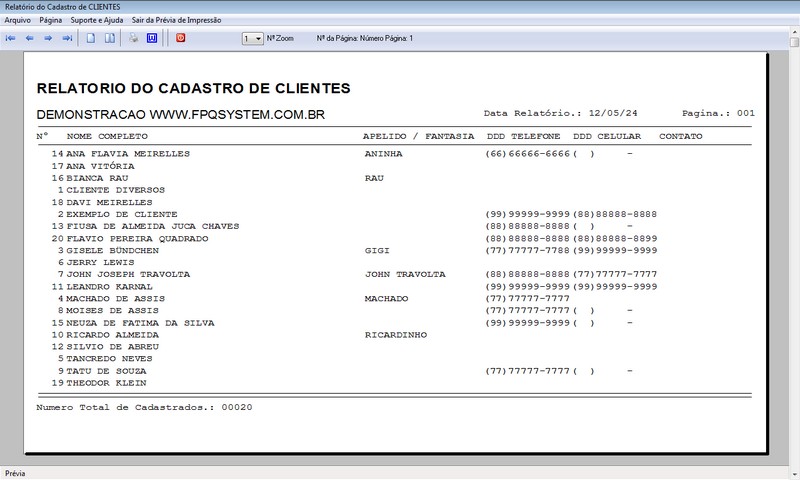The width and height of the screenshot is (800, 480).
Task: Click Sair da Prévia de Impressão
Action: 177,20
